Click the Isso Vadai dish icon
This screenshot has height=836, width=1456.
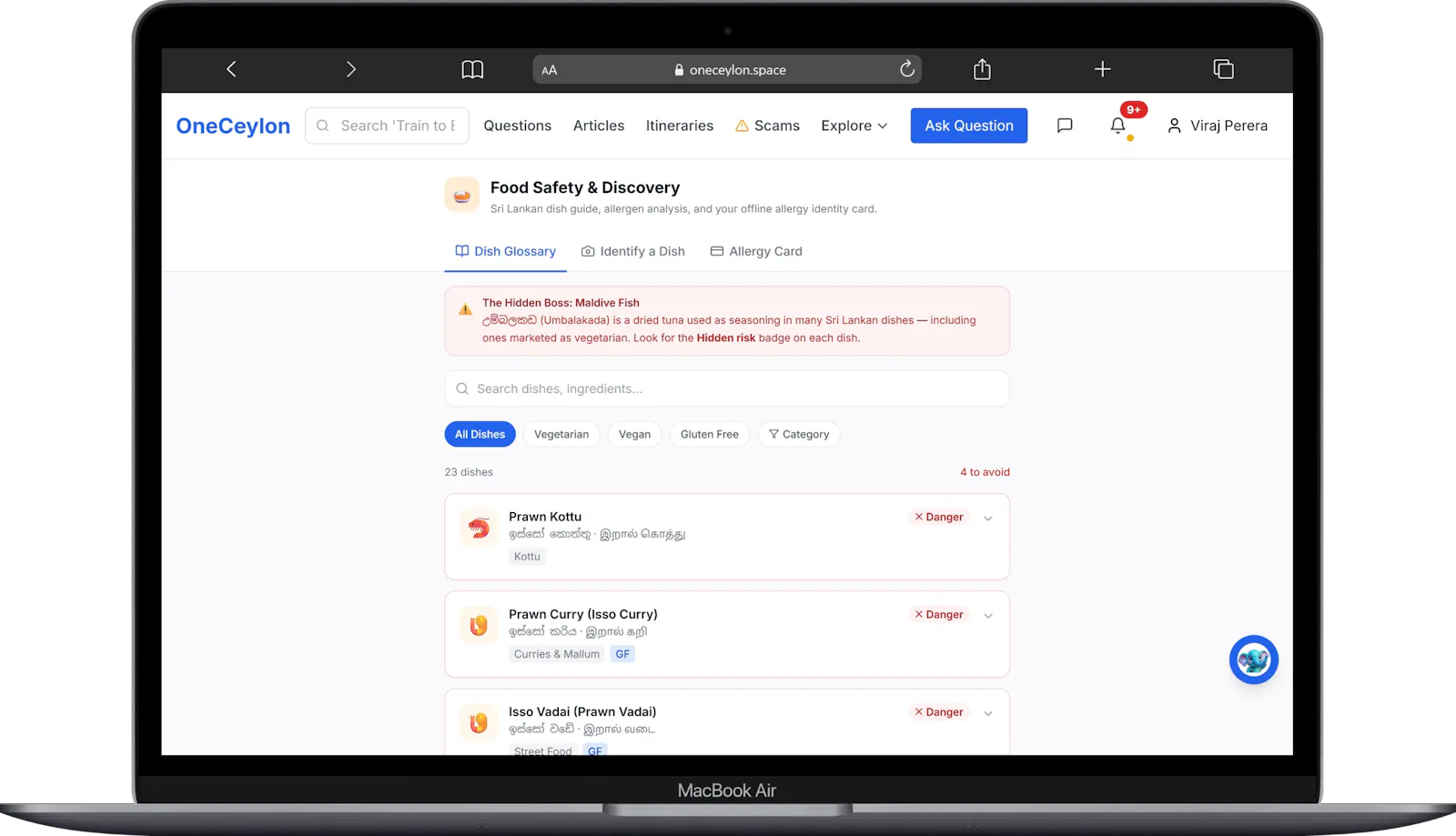479,722
